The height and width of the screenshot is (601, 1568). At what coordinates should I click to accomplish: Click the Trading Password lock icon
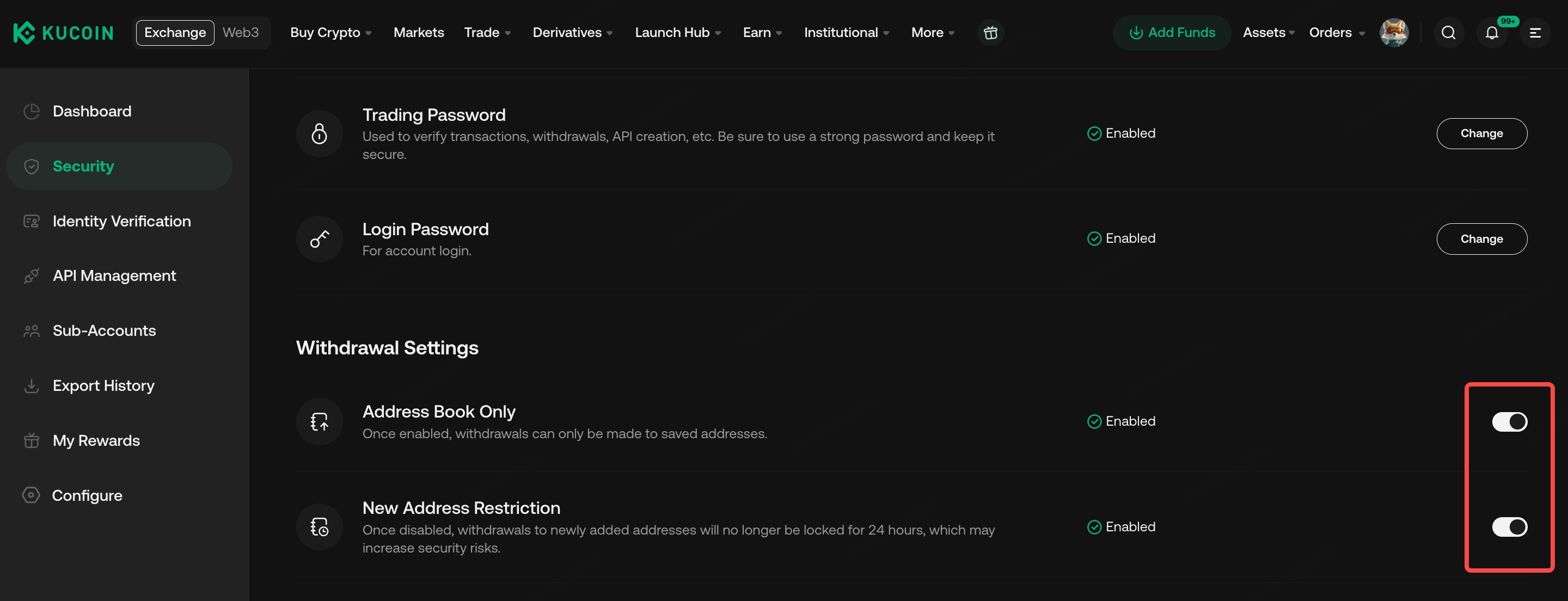click(320, 133)
